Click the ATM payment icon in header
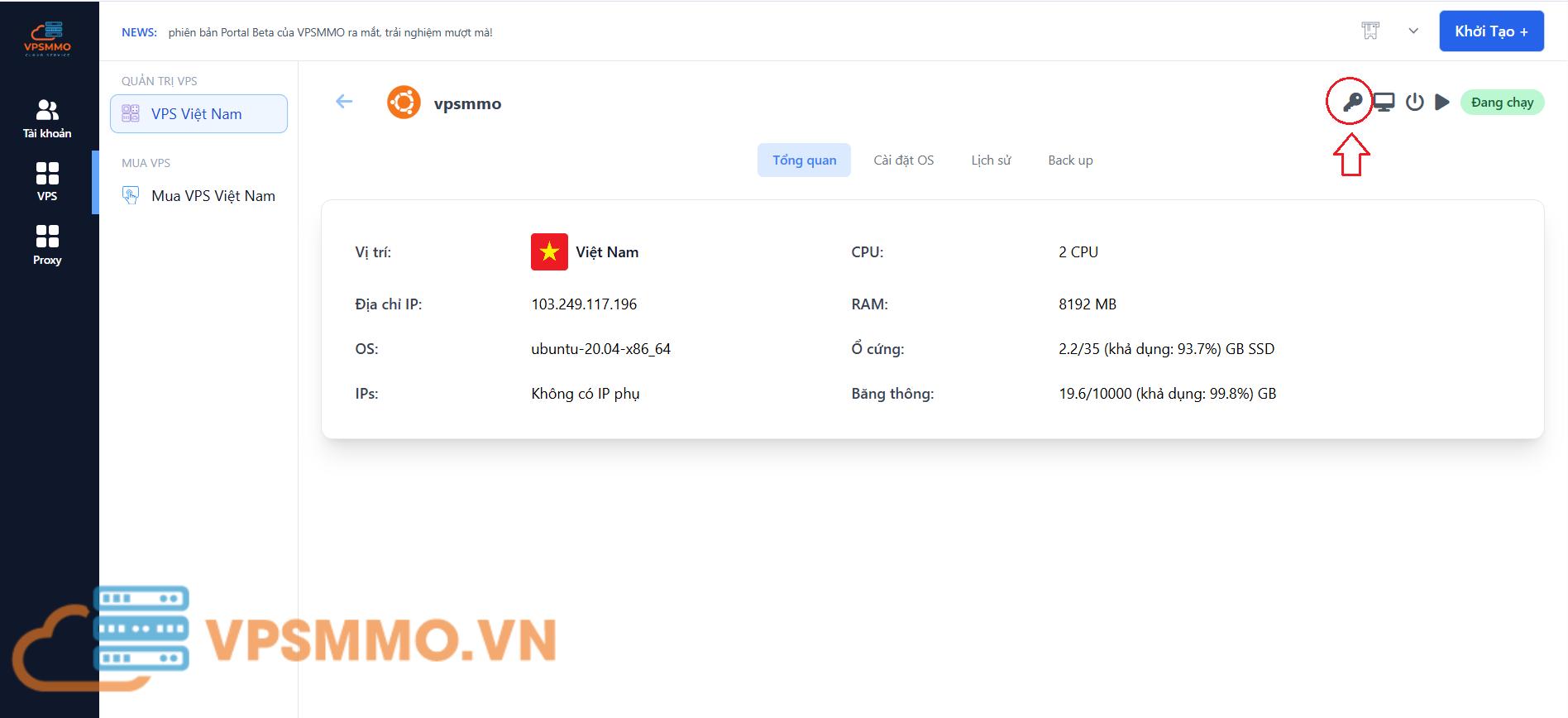 (x=1370, y=31)
